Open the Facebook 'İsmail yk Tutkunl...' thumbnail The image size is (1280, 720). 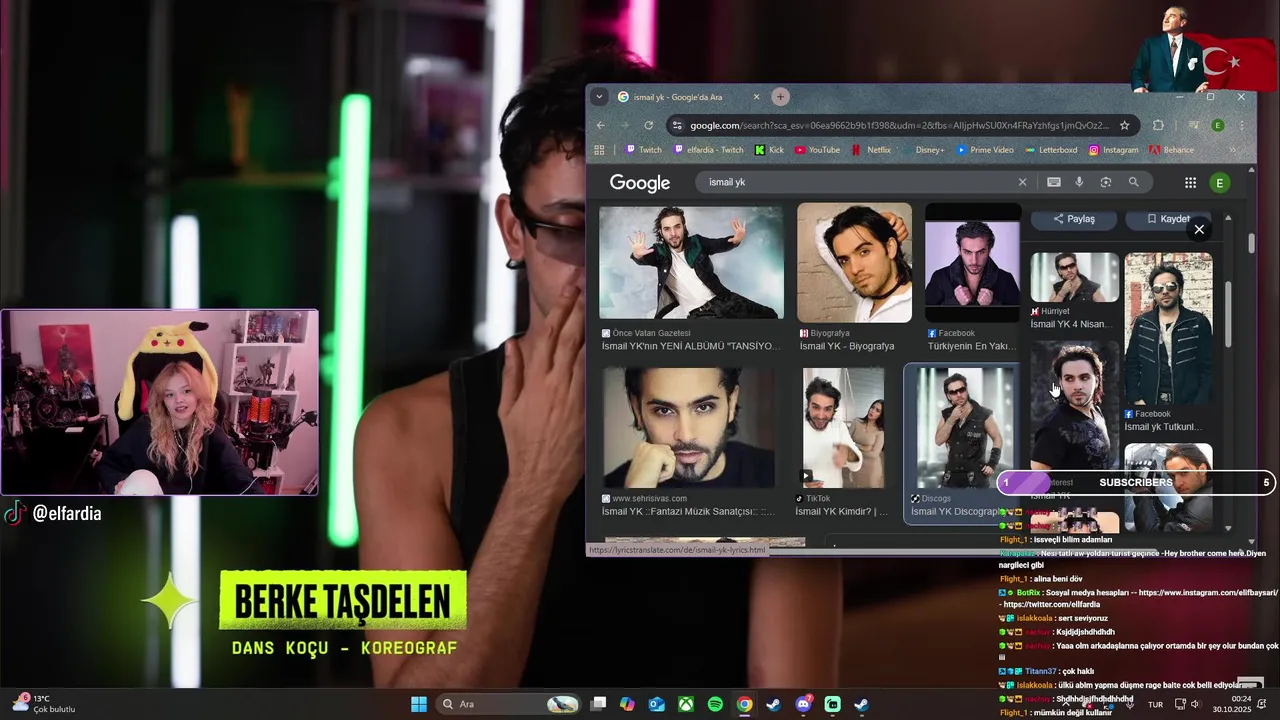(x=1168, y=329)
